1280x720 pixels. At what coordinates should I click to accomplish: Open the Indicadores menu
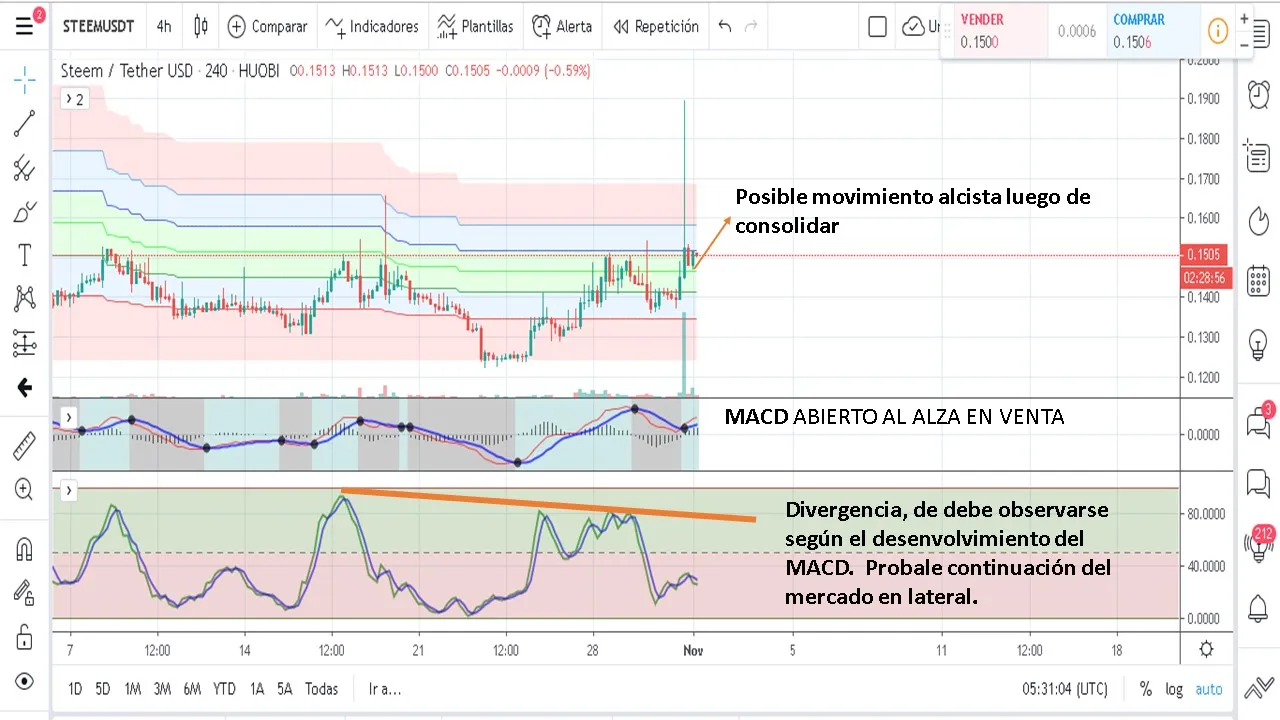(372, 27)
